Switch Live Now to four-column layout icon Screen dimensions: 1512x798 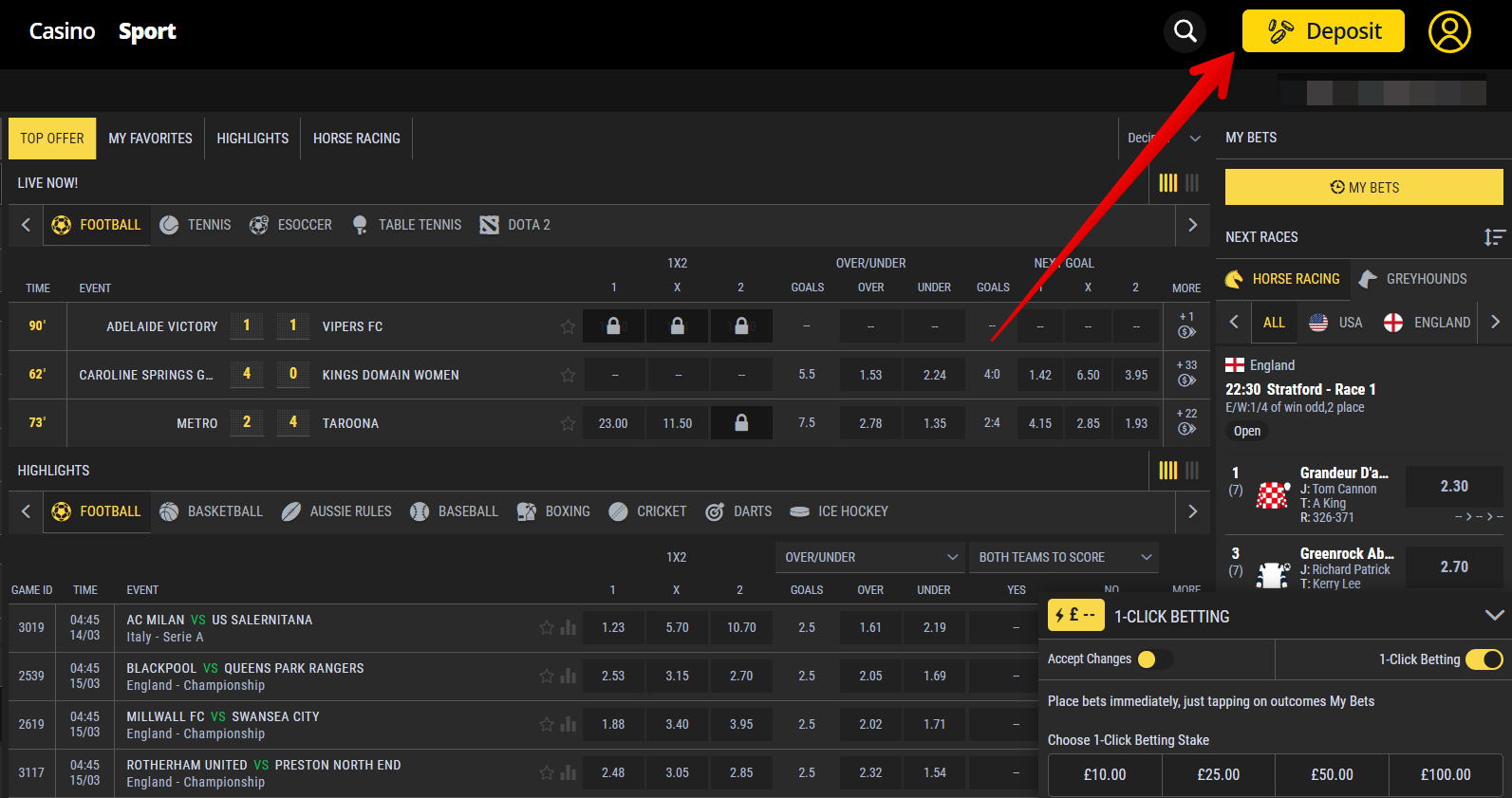1168,182
